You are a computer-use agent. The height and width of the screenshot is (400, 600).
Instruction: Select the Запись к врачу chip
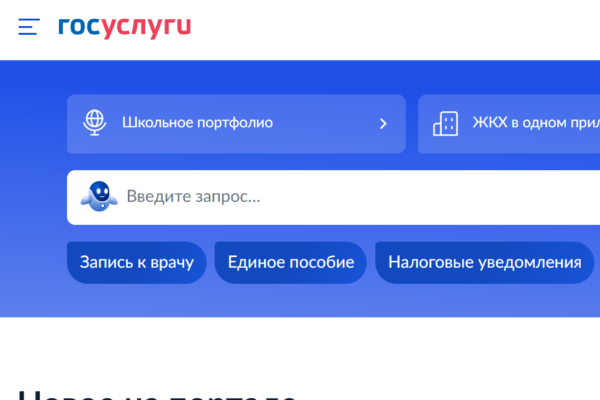pos(137,263)
